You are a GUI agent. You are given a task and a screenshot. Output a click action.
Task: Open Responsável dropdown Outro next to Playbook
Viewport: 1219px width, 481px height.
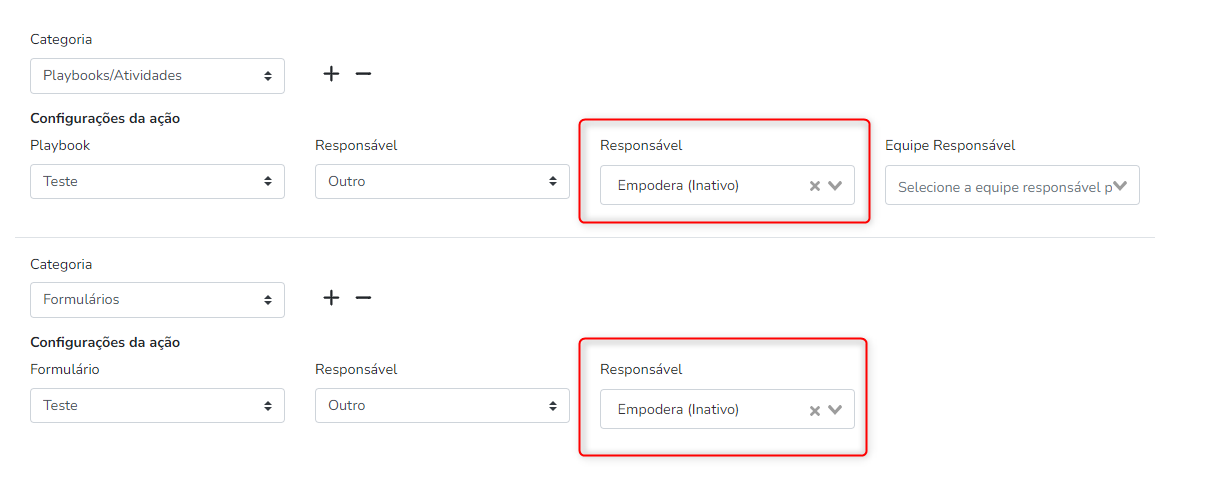442,181
